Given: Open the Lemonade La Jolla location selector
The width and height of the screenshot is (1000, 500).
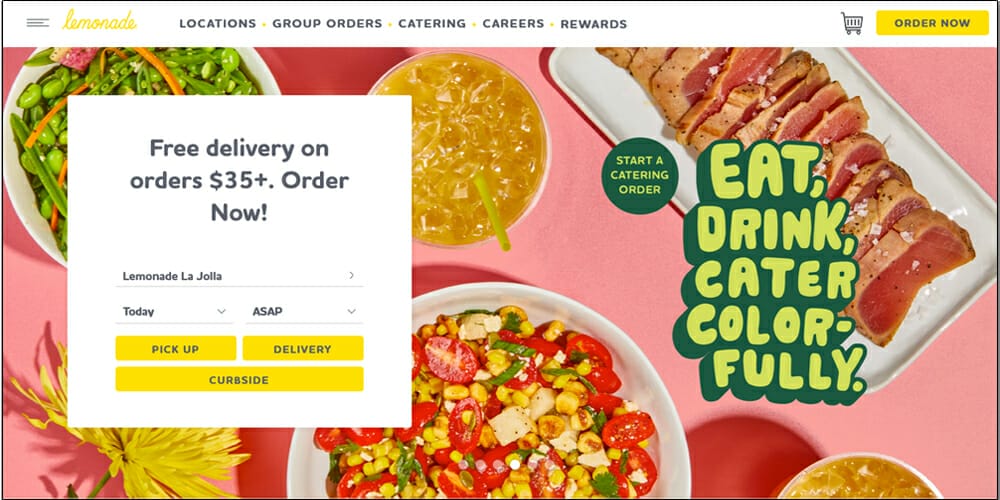Looking at the screenshot, I should point(239,276).
